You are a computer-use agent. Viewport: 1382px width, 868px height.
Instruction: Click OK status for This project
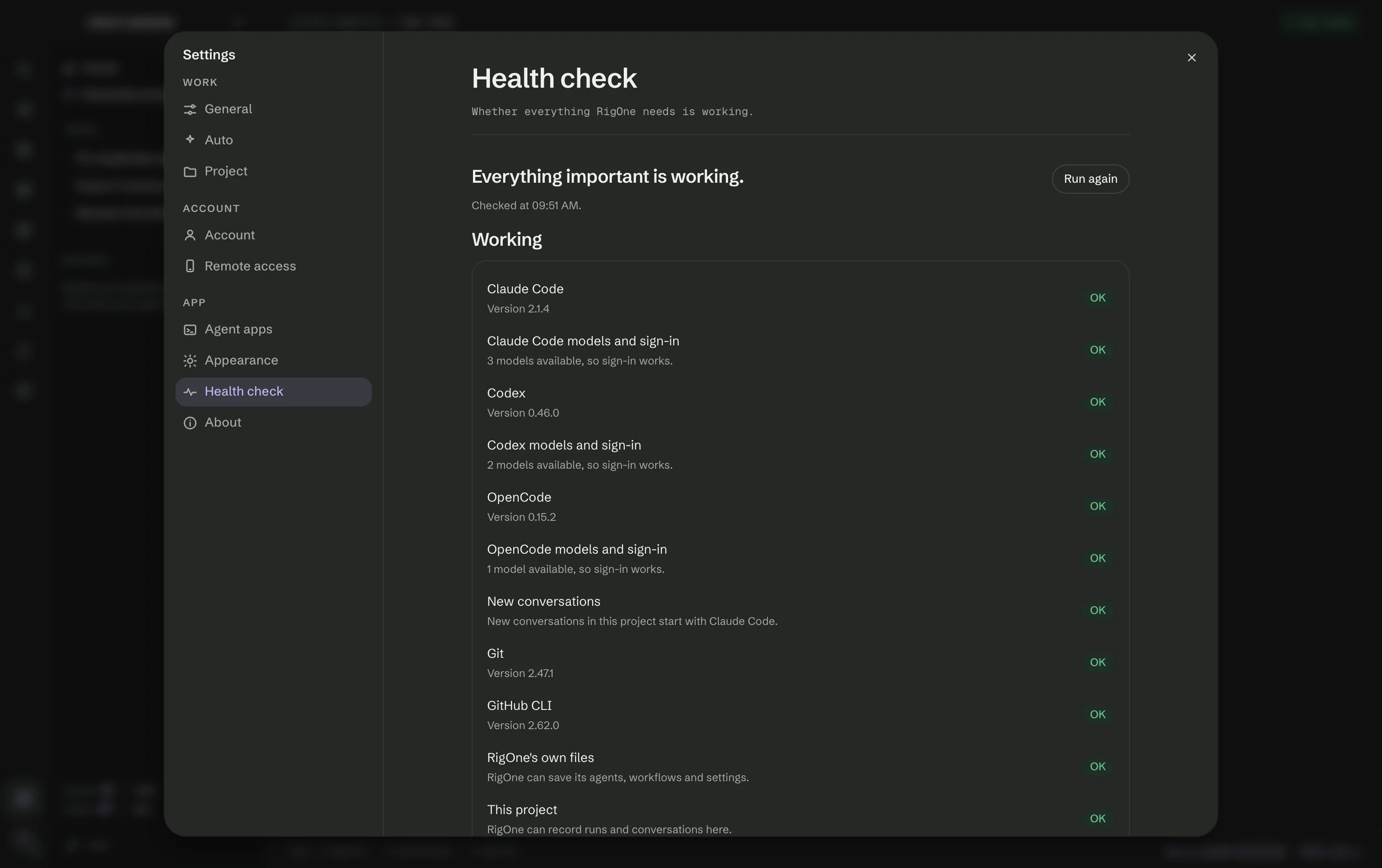pos(1097,819)
